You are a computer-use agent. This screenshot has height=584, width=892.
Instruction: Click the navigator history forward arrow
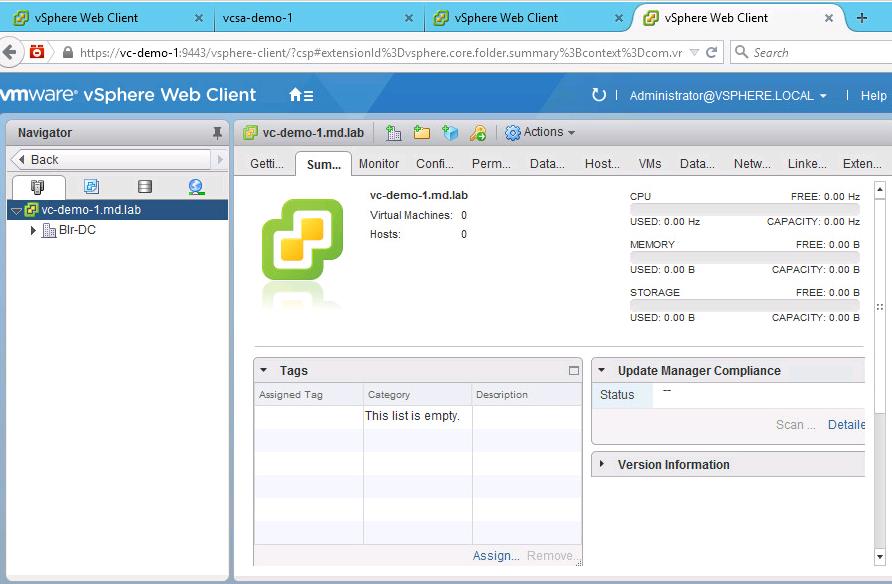point(220,160)
